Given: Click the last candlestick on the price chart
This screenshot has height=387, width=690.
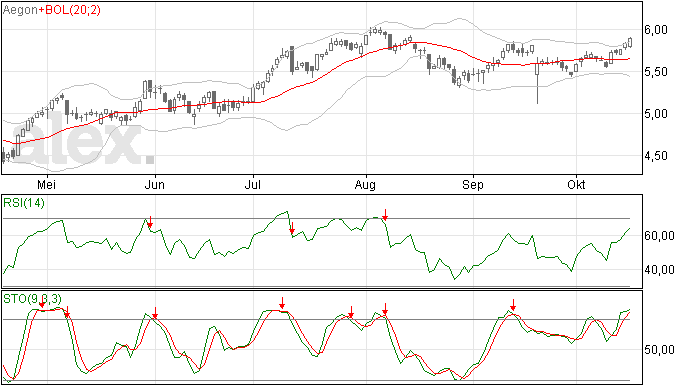Looking at the screenshot, I should [x=630, y=42].
